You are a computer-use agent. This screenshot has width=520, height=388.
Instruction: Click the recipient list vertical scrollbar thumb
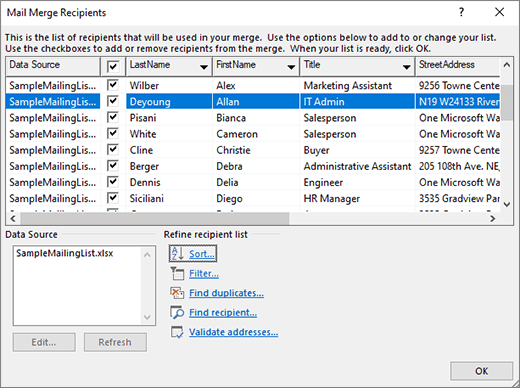point(507,103)
